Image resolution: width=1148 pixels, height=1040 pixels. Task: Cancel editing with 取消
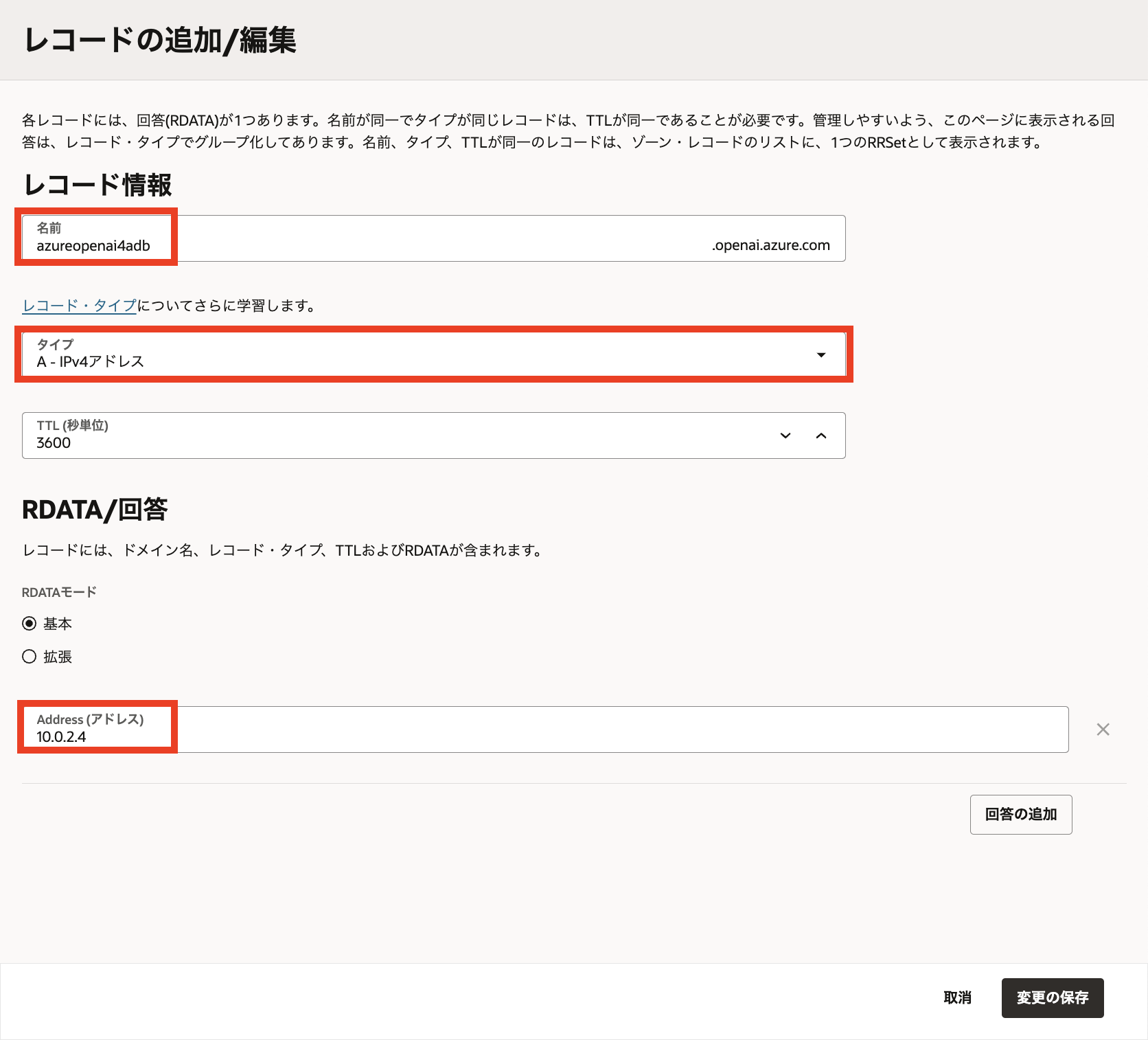click(x=958, y=998)
